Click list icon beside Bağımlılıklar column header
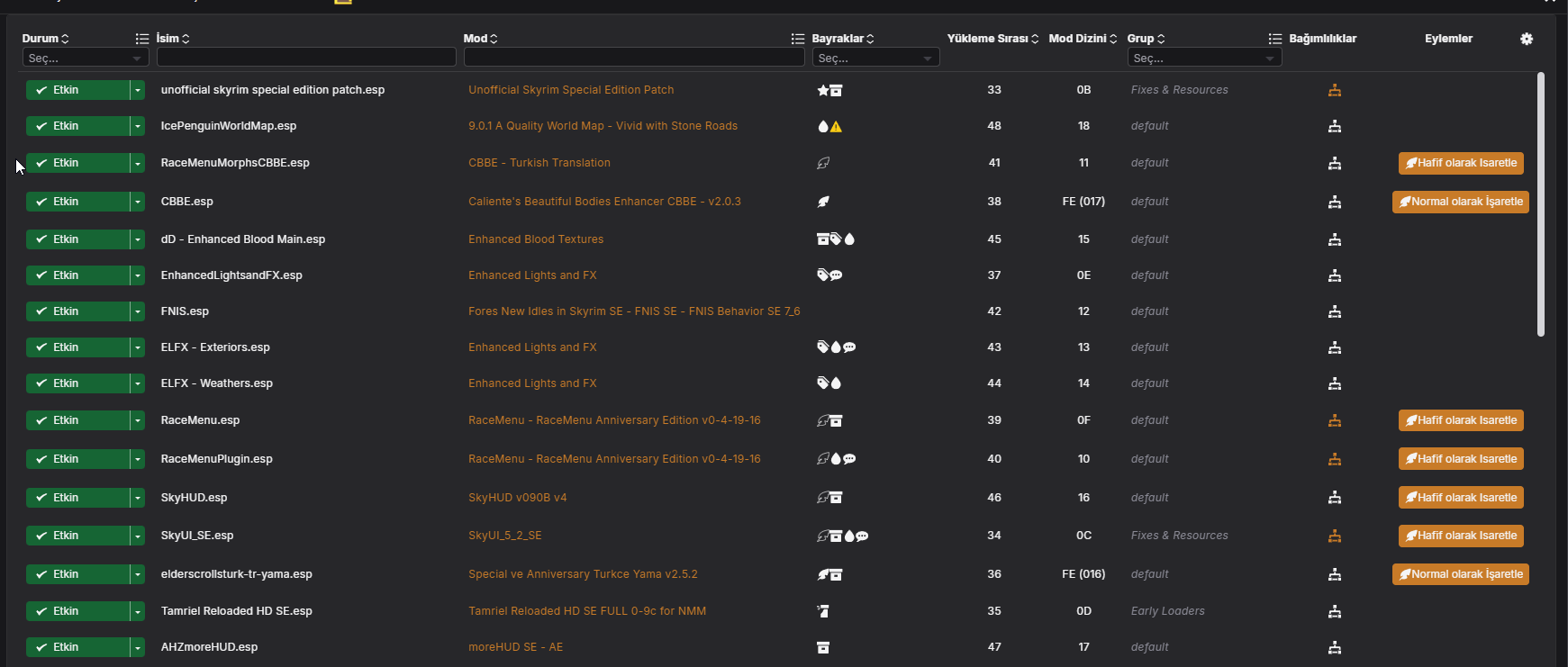This screenshot has height=667, width=1568. click(x=1275, y=39)
